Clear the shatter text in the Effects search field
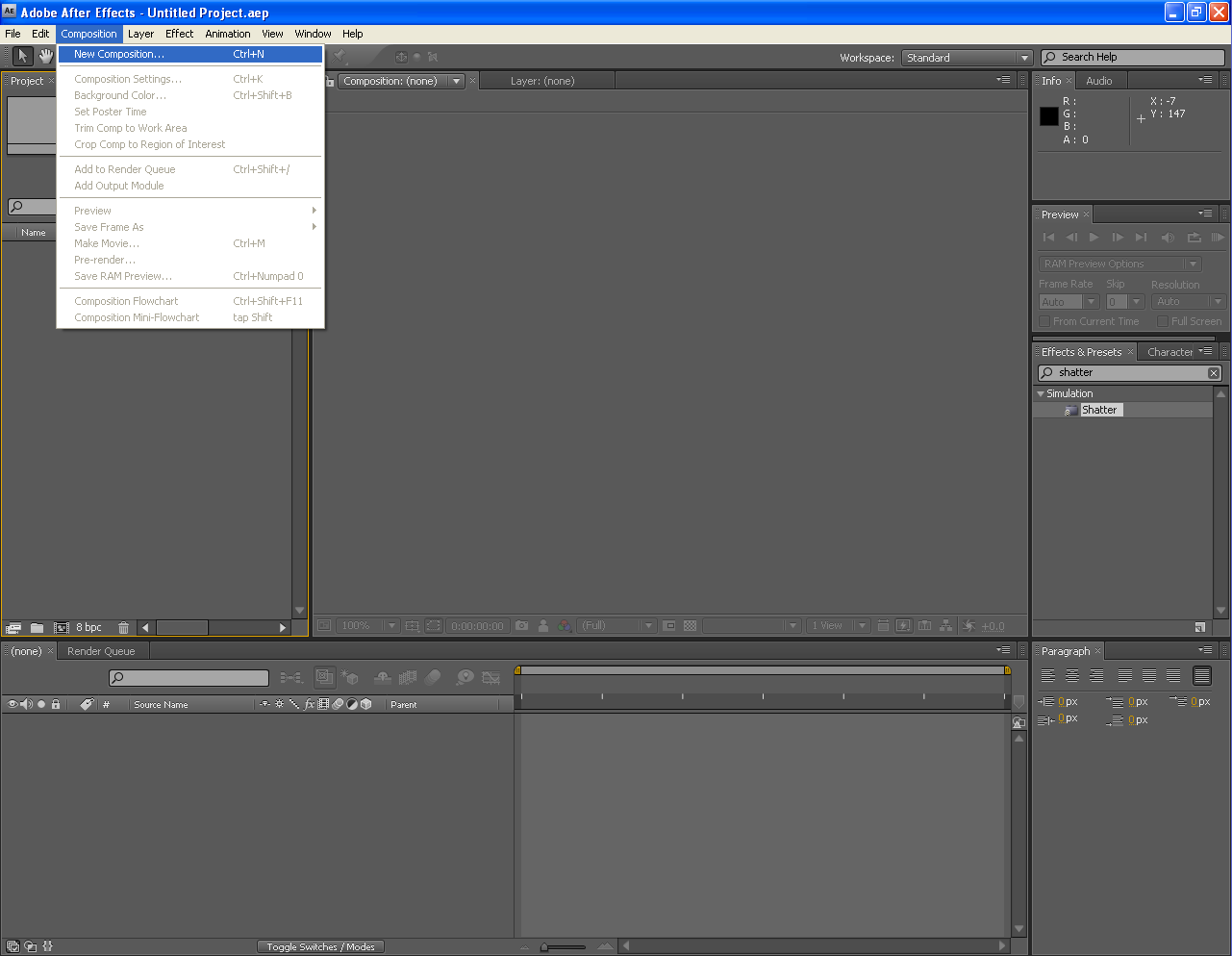1232x956 pixels. [1213, 372]
